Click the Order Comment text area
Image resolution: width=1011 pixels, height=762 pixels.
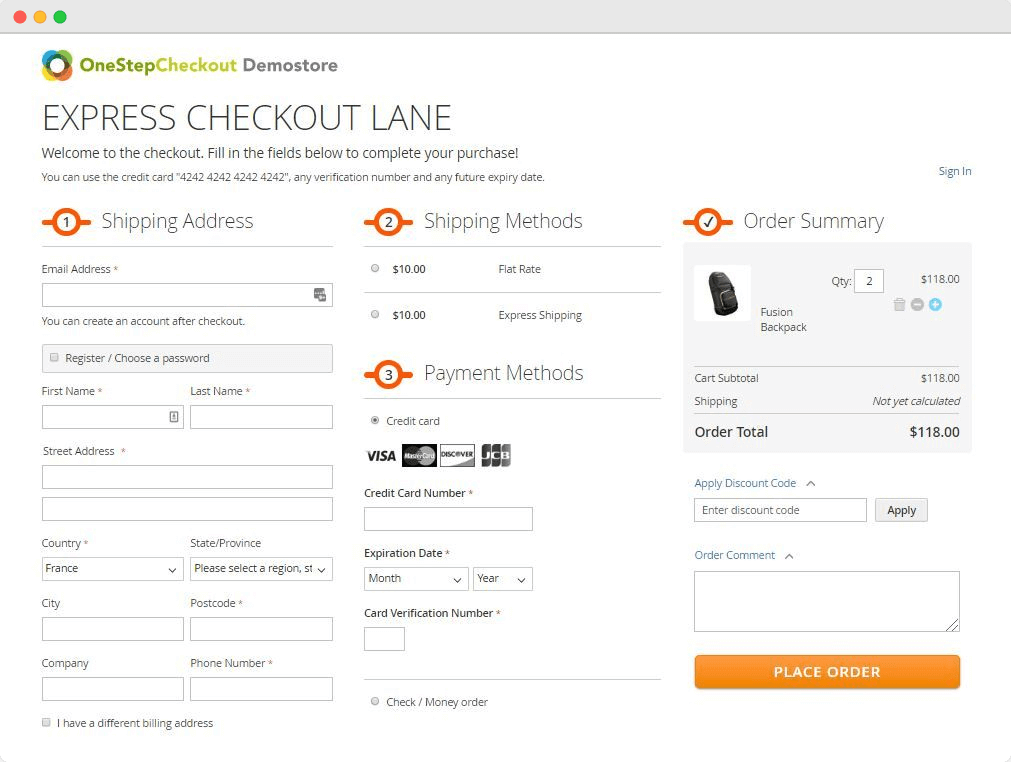click(x=827, y=601)
